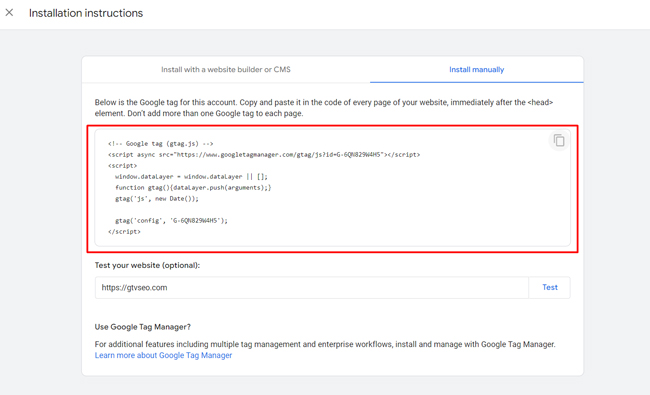Screen dimensions: 650x395
Task: Click the closing /script tag line
Action: point(124,232)
